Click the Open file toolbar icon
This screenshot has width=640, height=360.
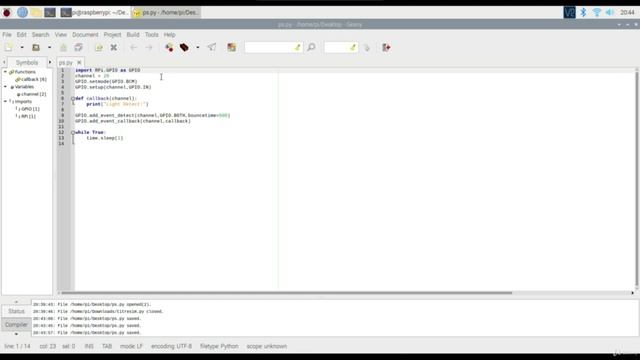[x=36, y=47]
